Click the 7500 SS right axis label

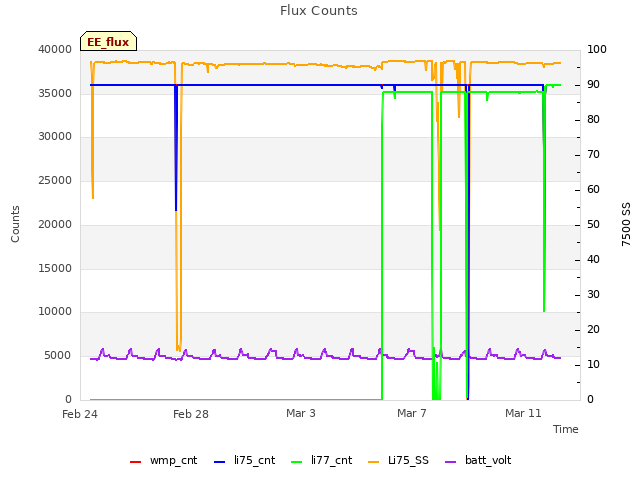click(626, 224)
